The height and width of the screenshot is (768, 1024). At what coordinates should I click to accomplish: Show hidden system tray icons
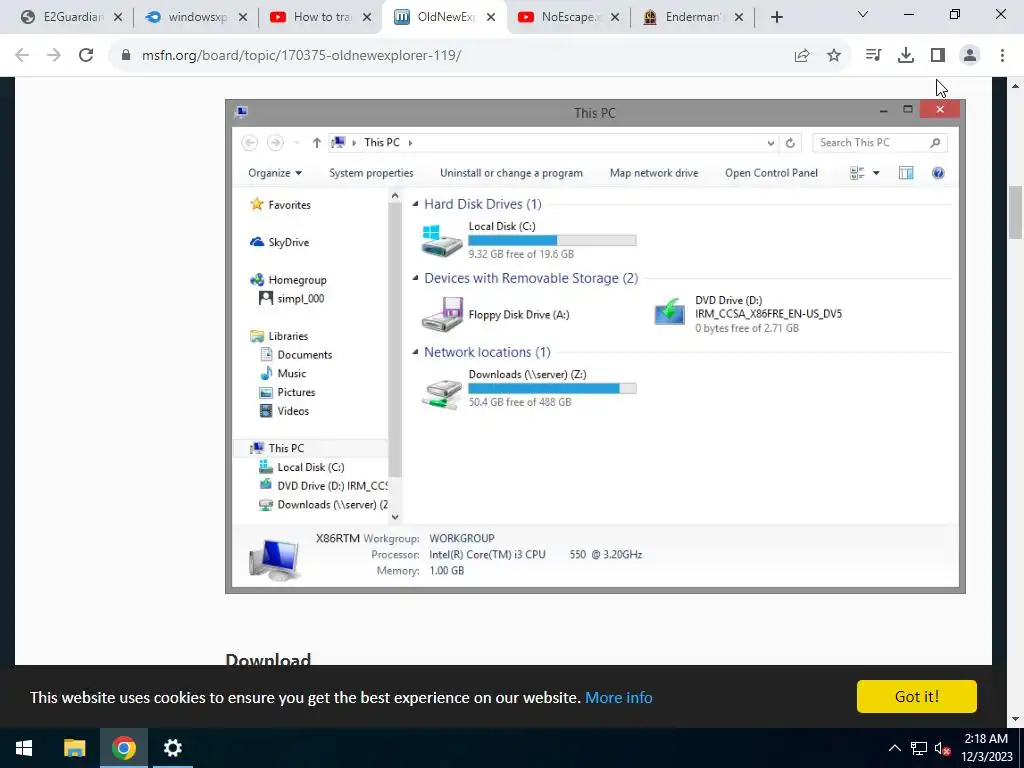click(895, 748)
